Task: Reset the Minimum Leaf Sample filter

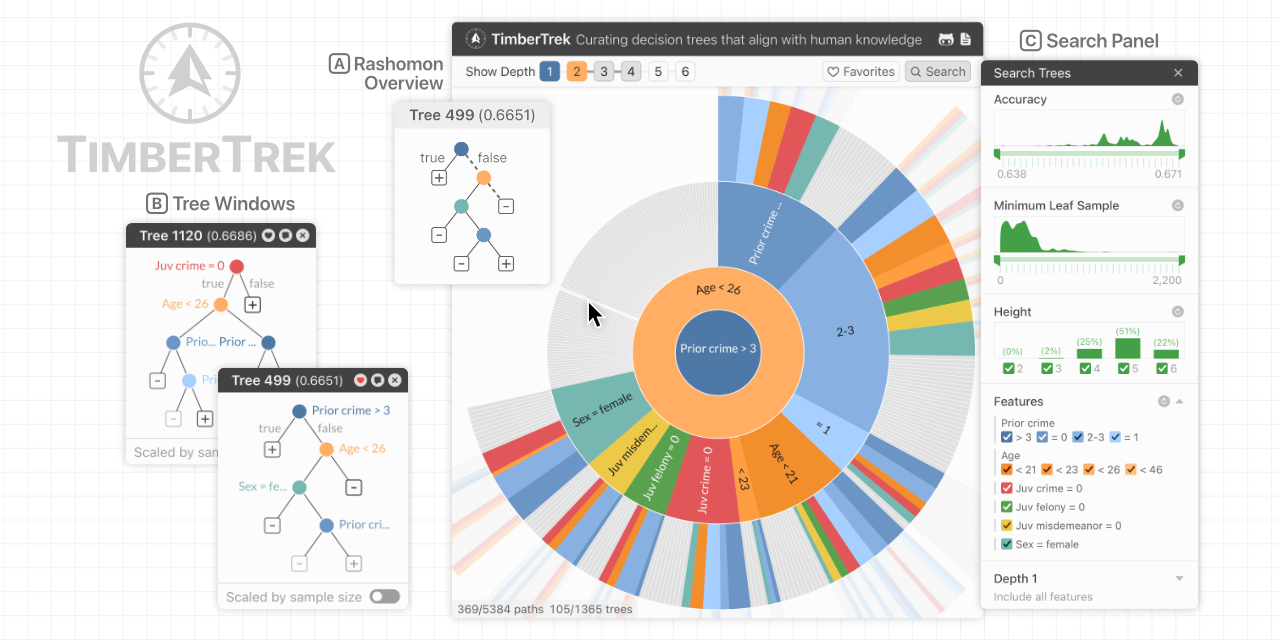Action: pyautogui.click(x=1177, y=205)
